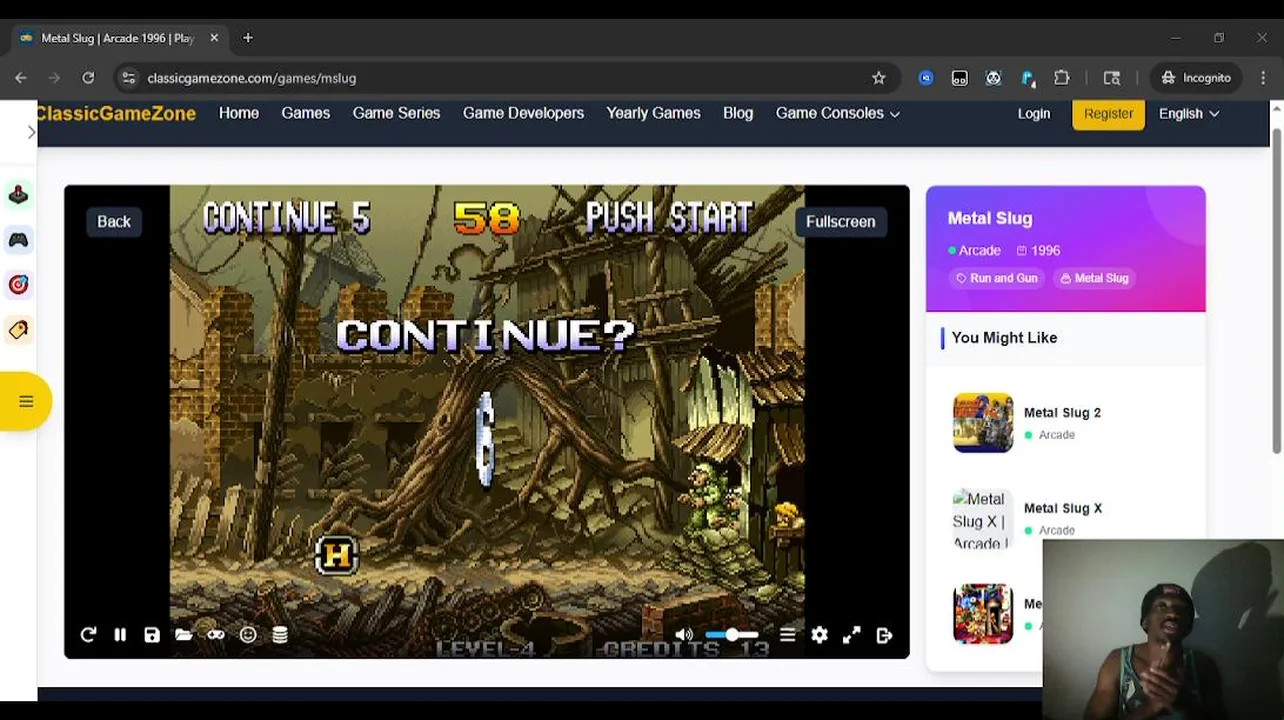Adjust the emulator volume slider
Image resolution: width=1284 pixels, height=720 pixels.
[x=732, y=635]
